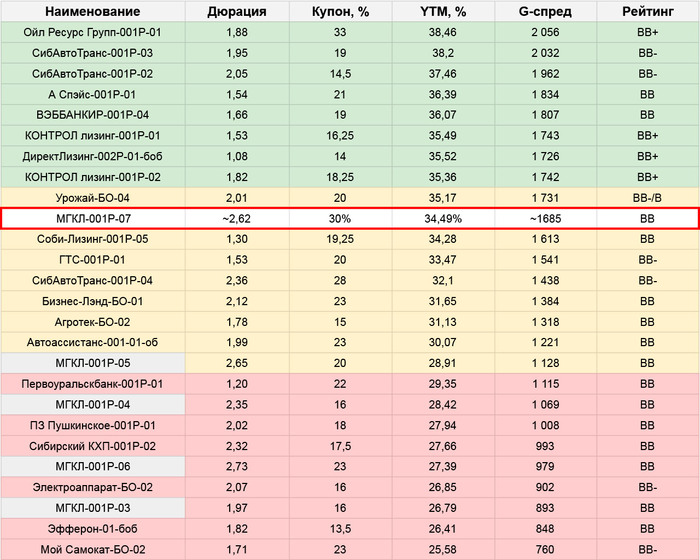This screenshot has width=700, height=560.
Task: Select the highlighted 'МГКЛ-001Р-07' cell
Action: tap(93, 218)
